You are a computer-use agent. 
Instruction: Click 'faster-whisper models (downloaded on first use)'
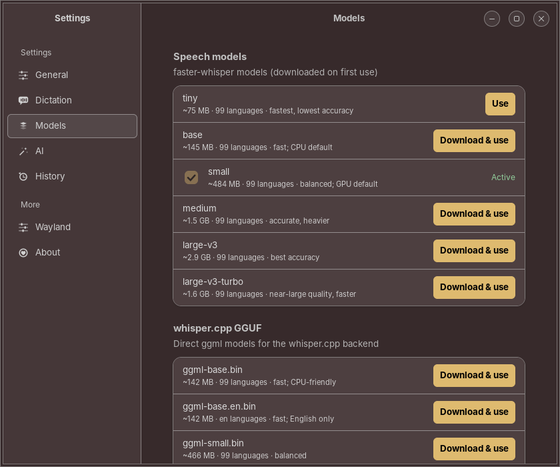(x=275, y=72)
